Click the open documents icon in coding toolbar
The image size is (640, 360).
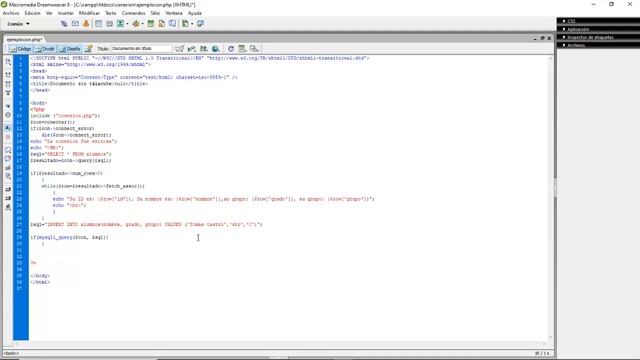(8, 62)
